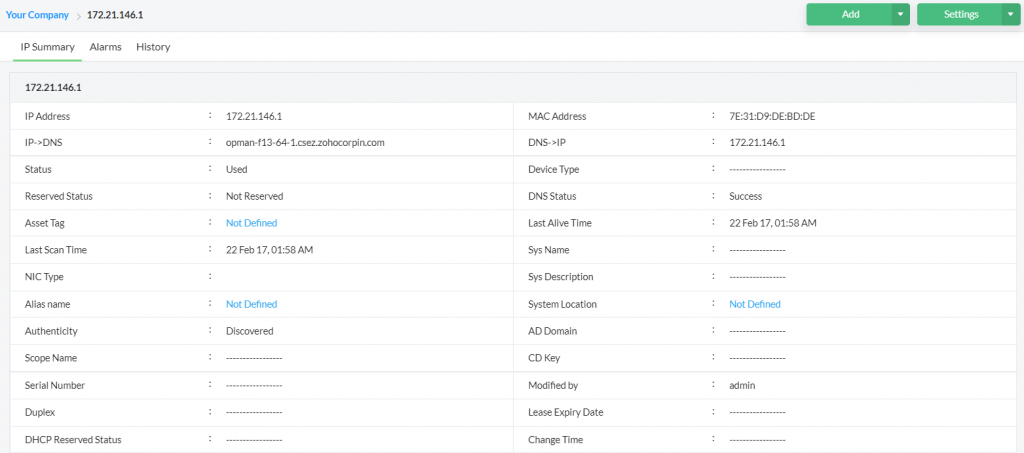The image size is (1024, 453).
Task: Define System Location via Not Defined link
Action: [754, 304]
